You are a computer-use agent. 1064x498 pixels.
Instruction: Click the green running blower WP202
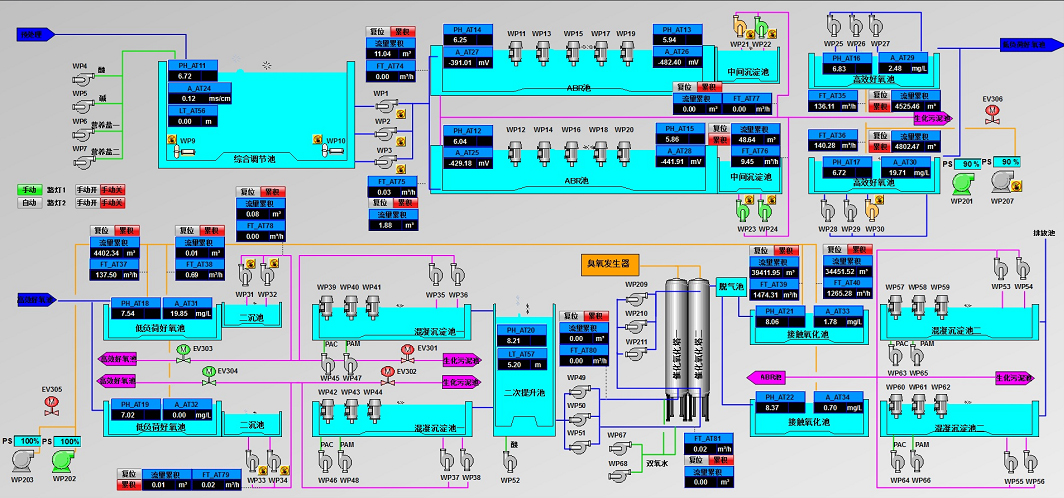click(x=65, y=461)
